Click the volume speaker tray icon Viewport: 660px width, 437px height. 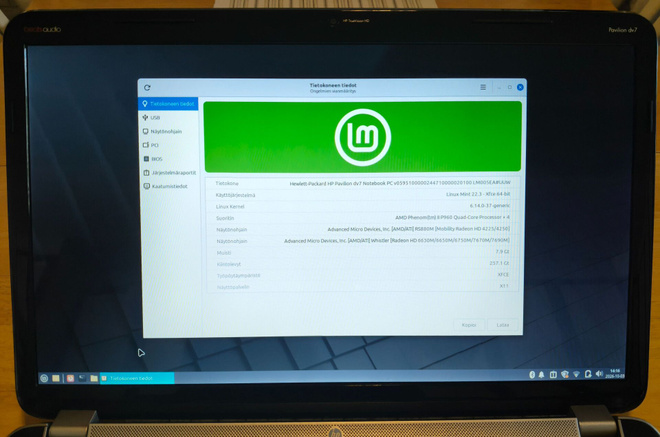point(599,374)
